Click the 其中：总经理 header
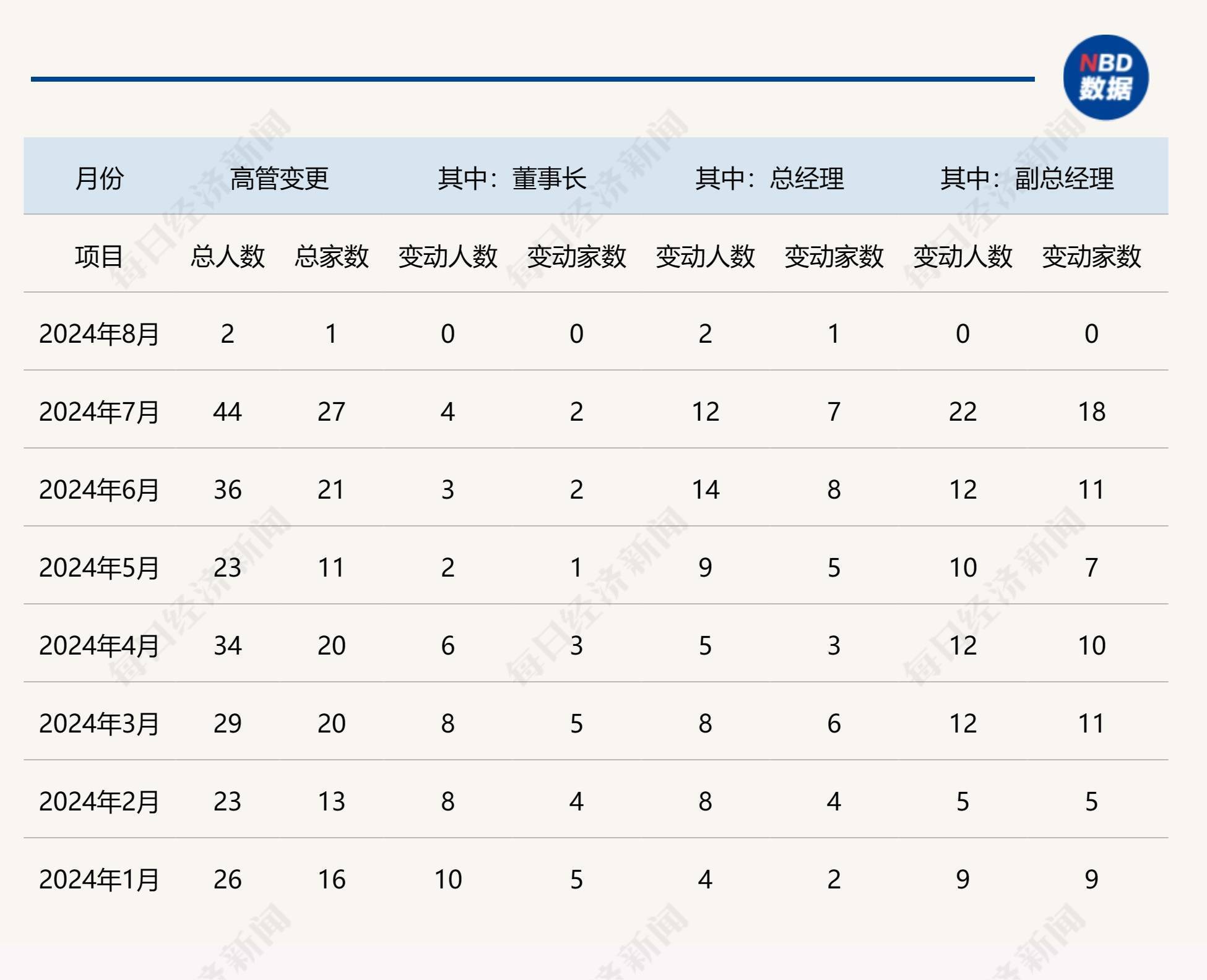Viewport: 1207px width, 980px height. (x=769, y=178)
